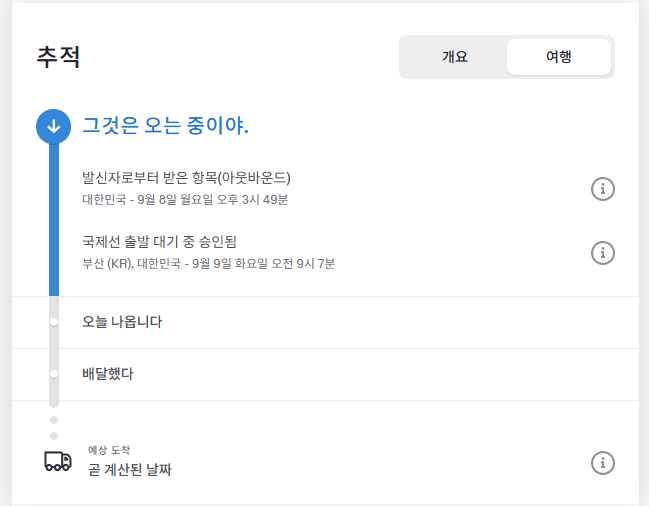Show info for 국제선 출발 대기 중 승인됨
The width and height of the screenshot is (649, 506).
(x=602, y=252)
